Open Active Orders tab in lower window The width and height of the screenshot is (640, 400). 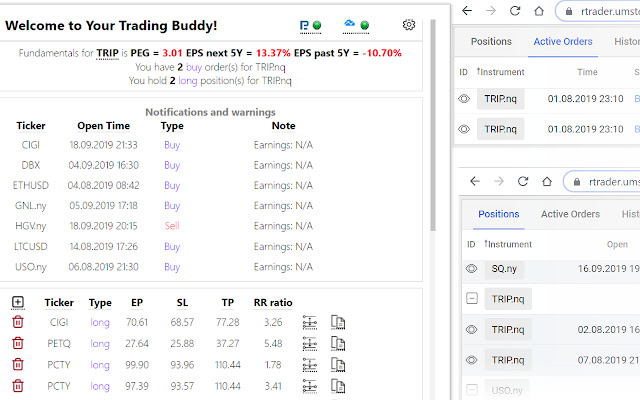coord(571,214)
